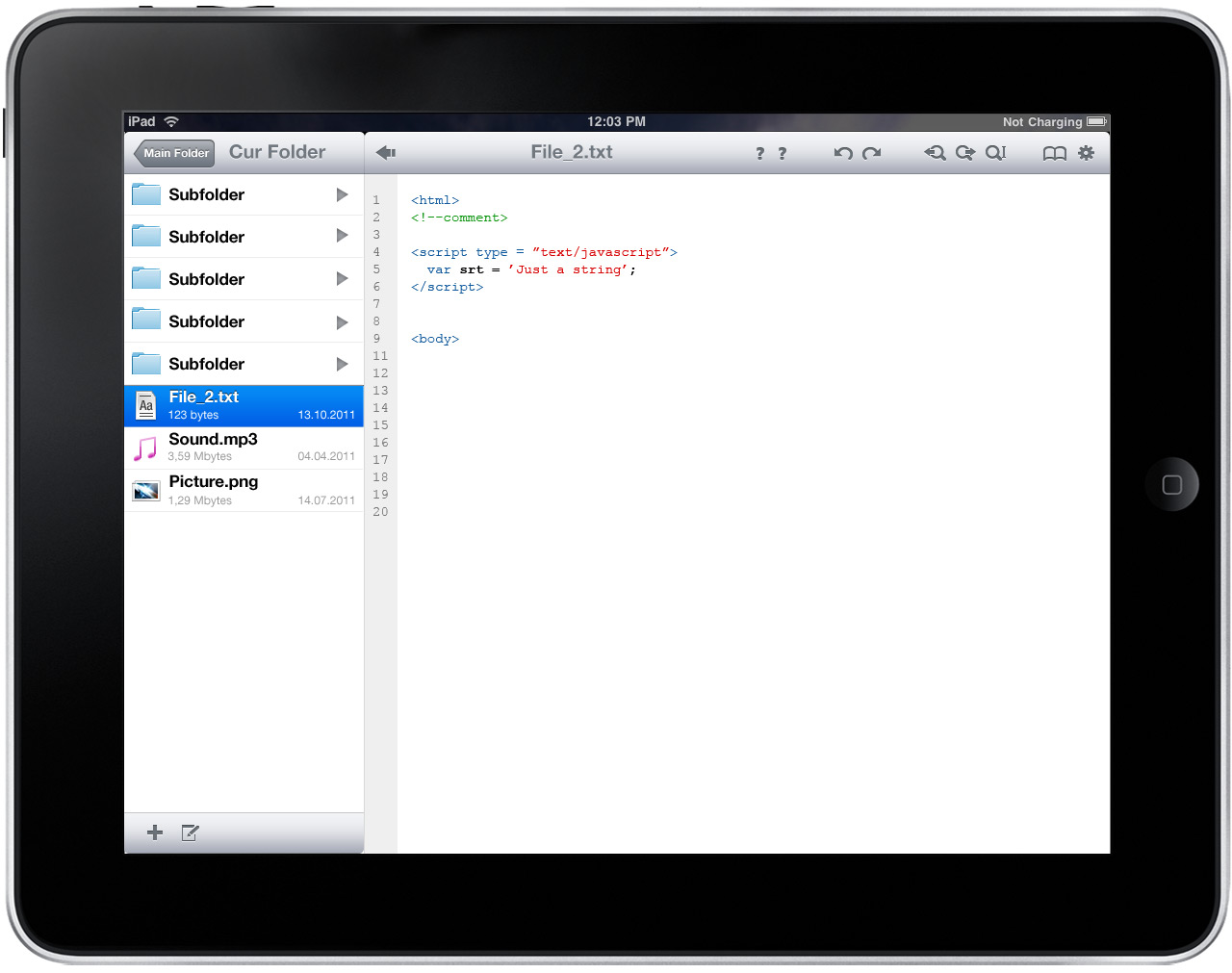Tap the Wi-Fi icon in the status bar

(171, 121)
